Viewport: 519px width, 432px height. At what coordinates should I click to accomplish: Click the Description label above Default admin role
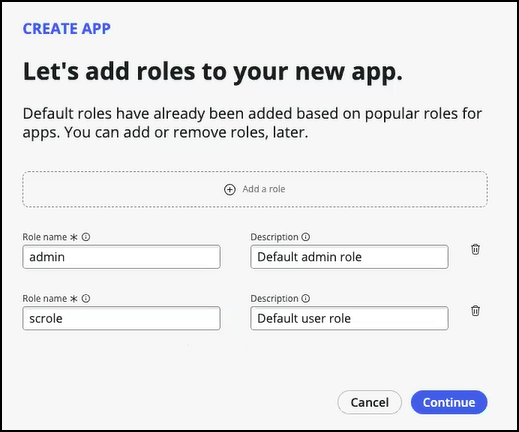[x=274, y=237]
